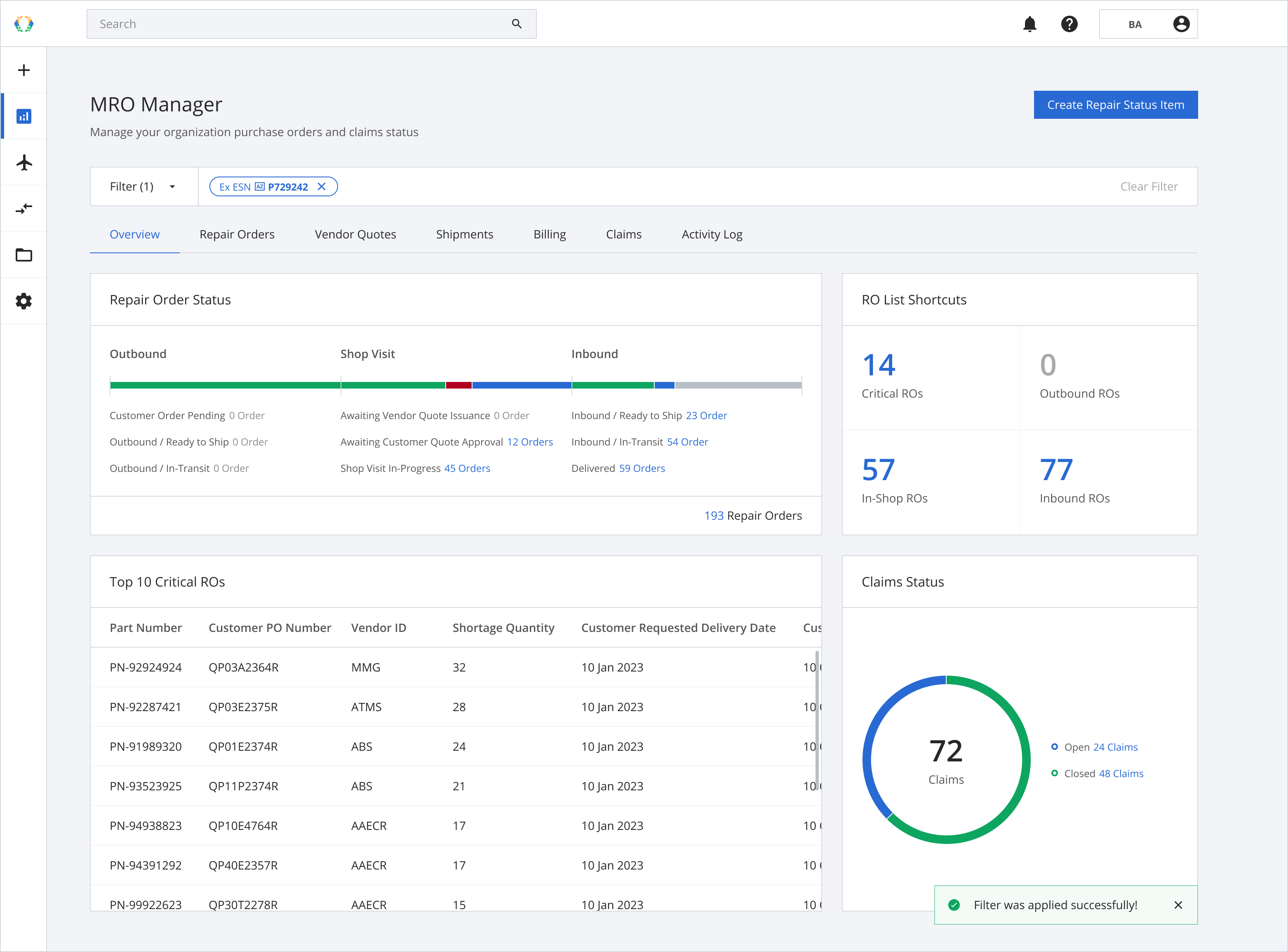
Task: Open notifications bell
Action: [x=1030, y=24]
